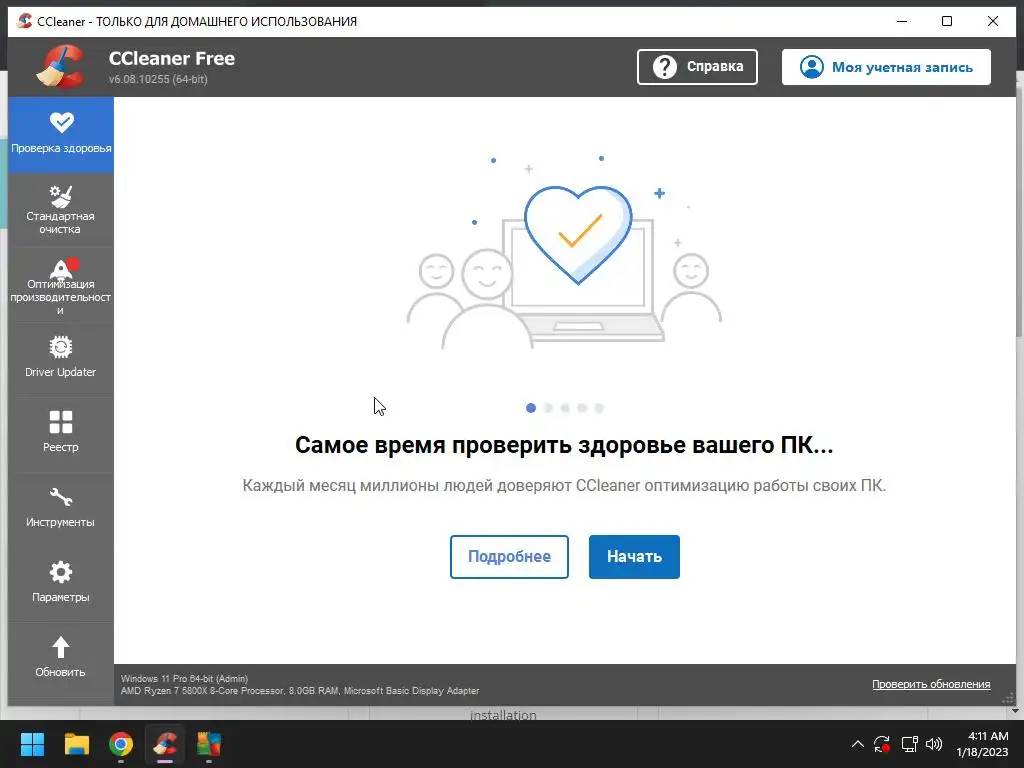Click the CCleaner logo in header
This screenshot has width=1024, height=768.
click(61, 67)
